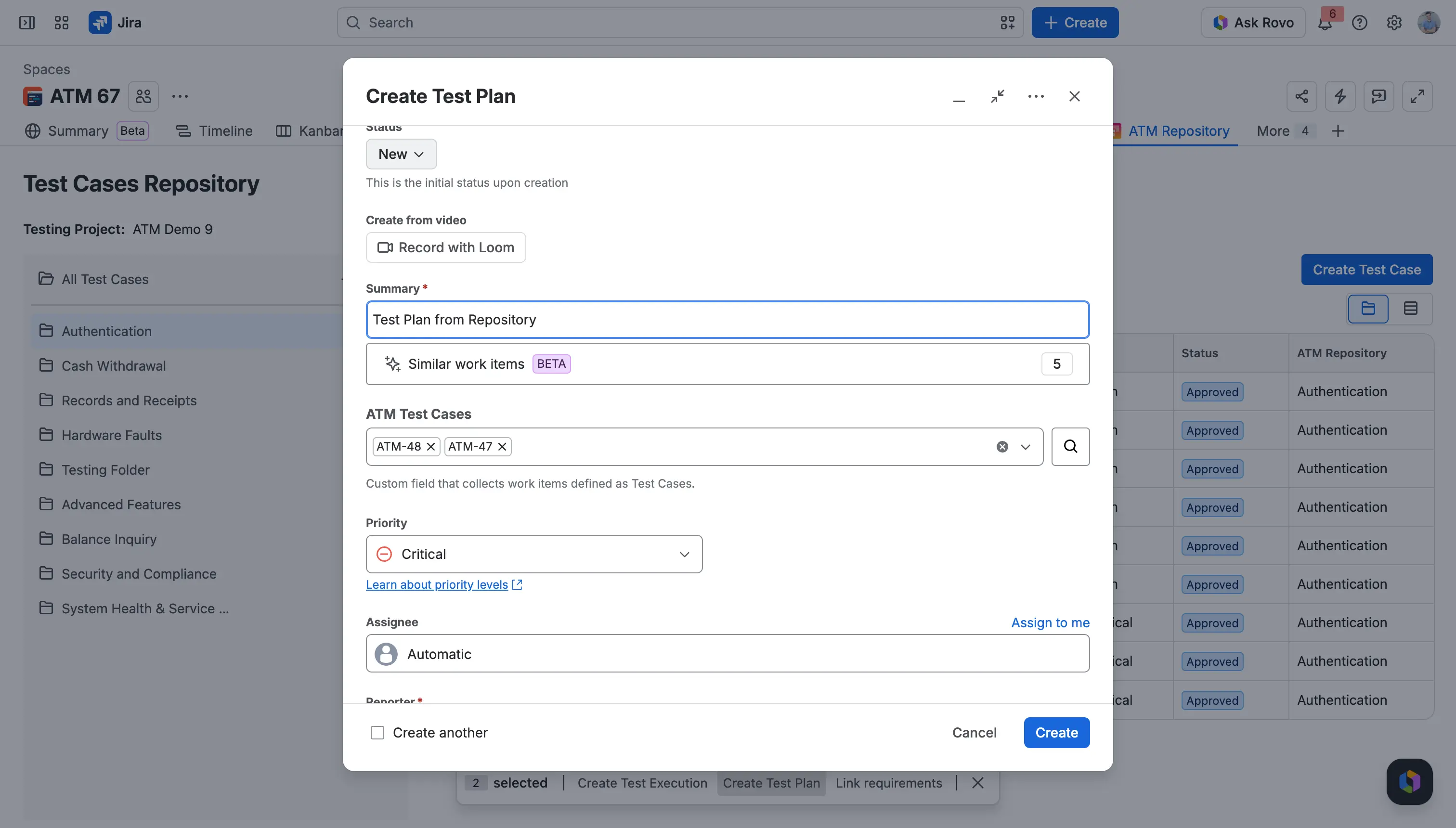Viewport: 1456px width, 828px height.
Task: Click the top Search bar
Action: [680, 23]
